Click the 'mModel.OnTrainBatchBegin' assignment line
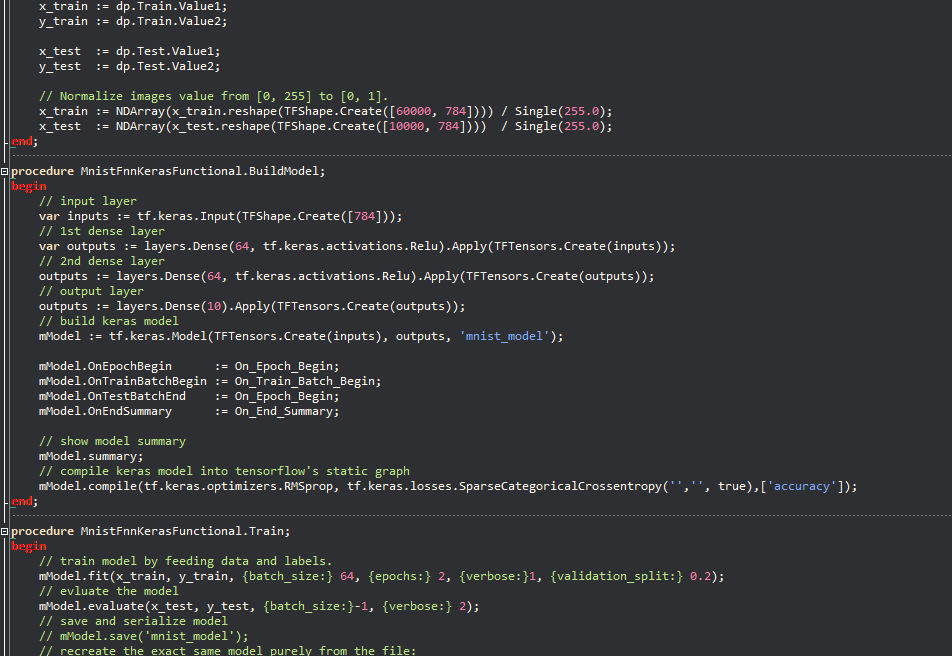This screenshot has width=952, height=657. tap(210, 381)
